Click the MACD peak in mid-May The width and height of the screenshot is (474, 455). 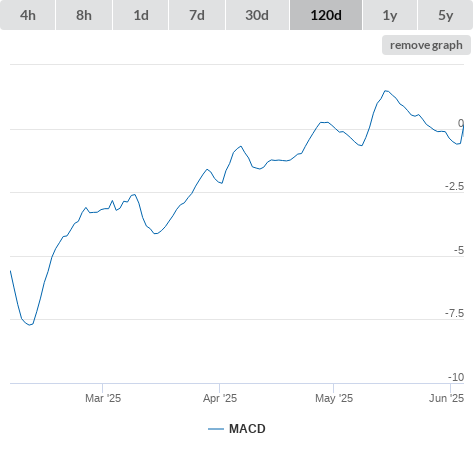point(386,90)
